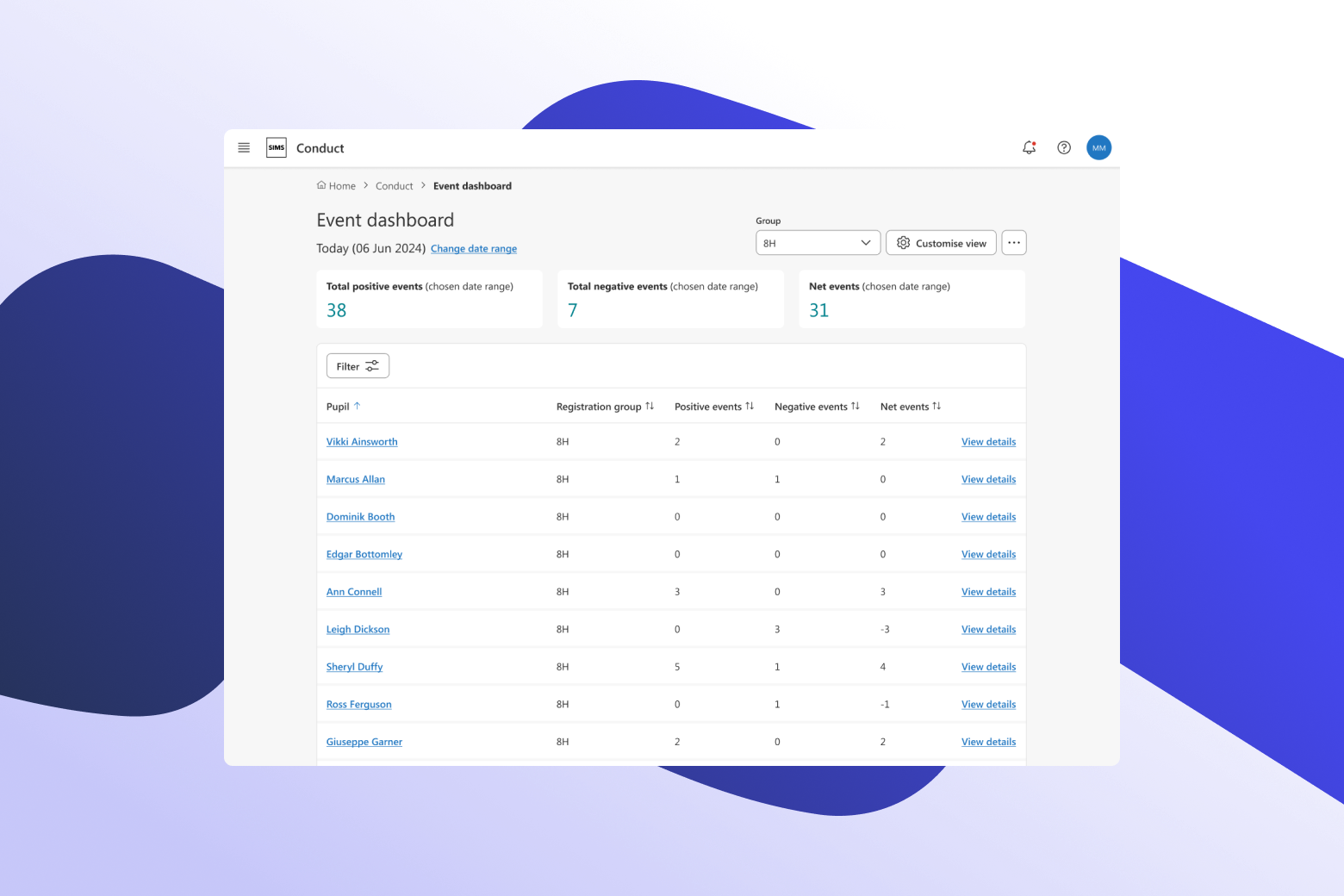Screen dimensions: 1344x896
Task: Open the Filter options panel
Action: (358, 366)
